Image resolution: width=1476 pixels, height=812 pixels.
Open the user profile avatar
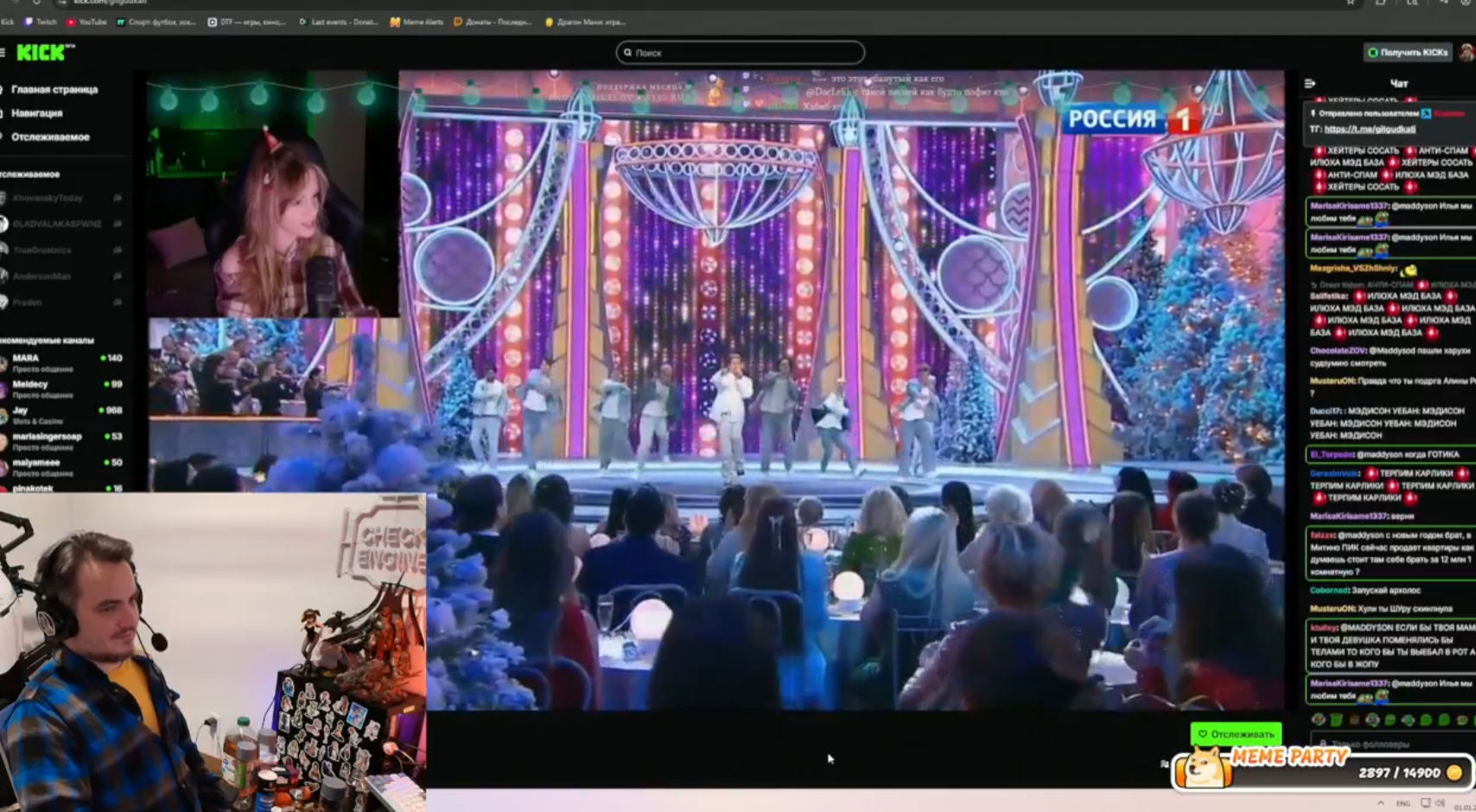tap(1466, 53)
